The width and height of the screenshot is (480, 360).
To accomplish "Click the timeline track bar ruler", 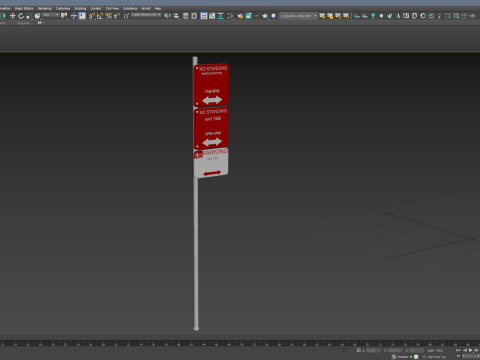I will coord(240,343).
